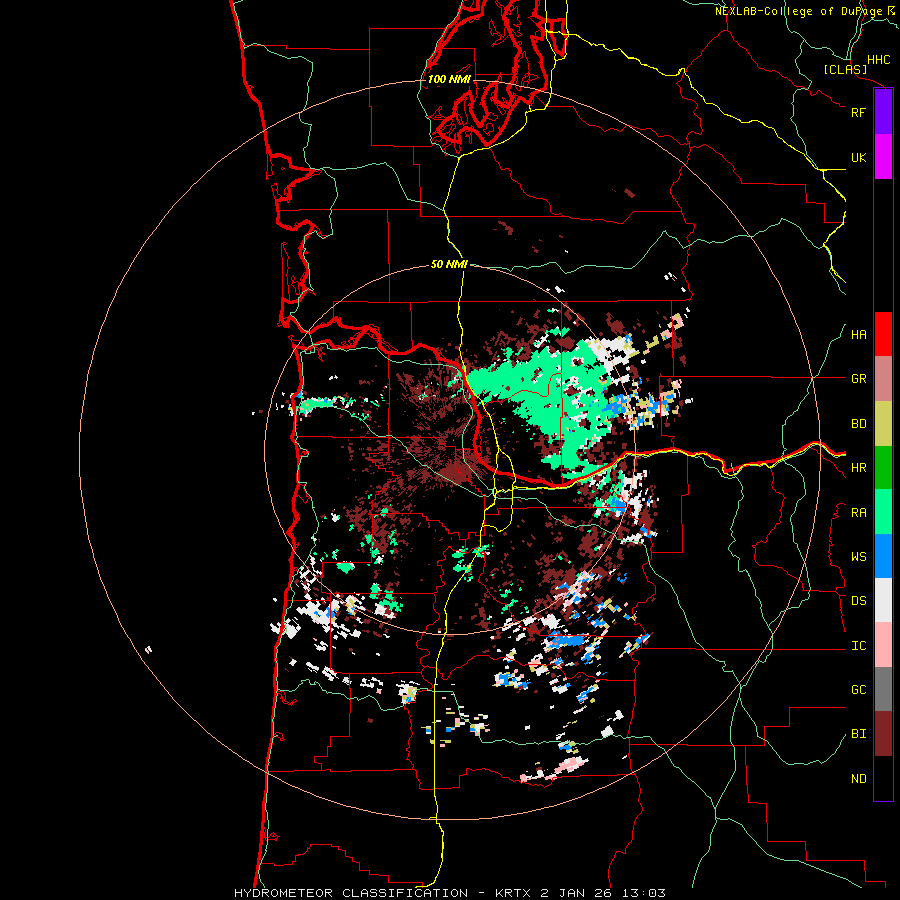This screenshot has width=900, height=900.
Task: Click the light pink IC legend swatch
Action: 883,645
